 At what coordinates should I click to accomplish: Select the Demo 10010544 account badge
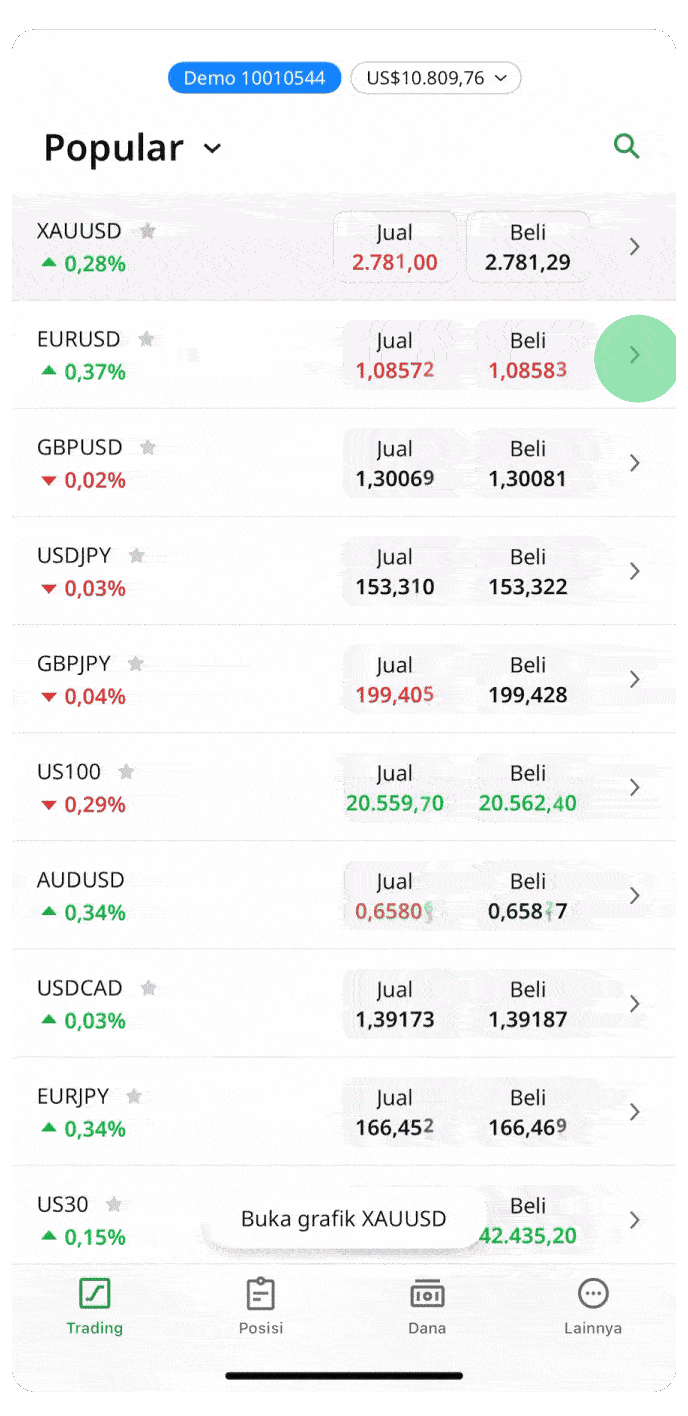point(254,78)
